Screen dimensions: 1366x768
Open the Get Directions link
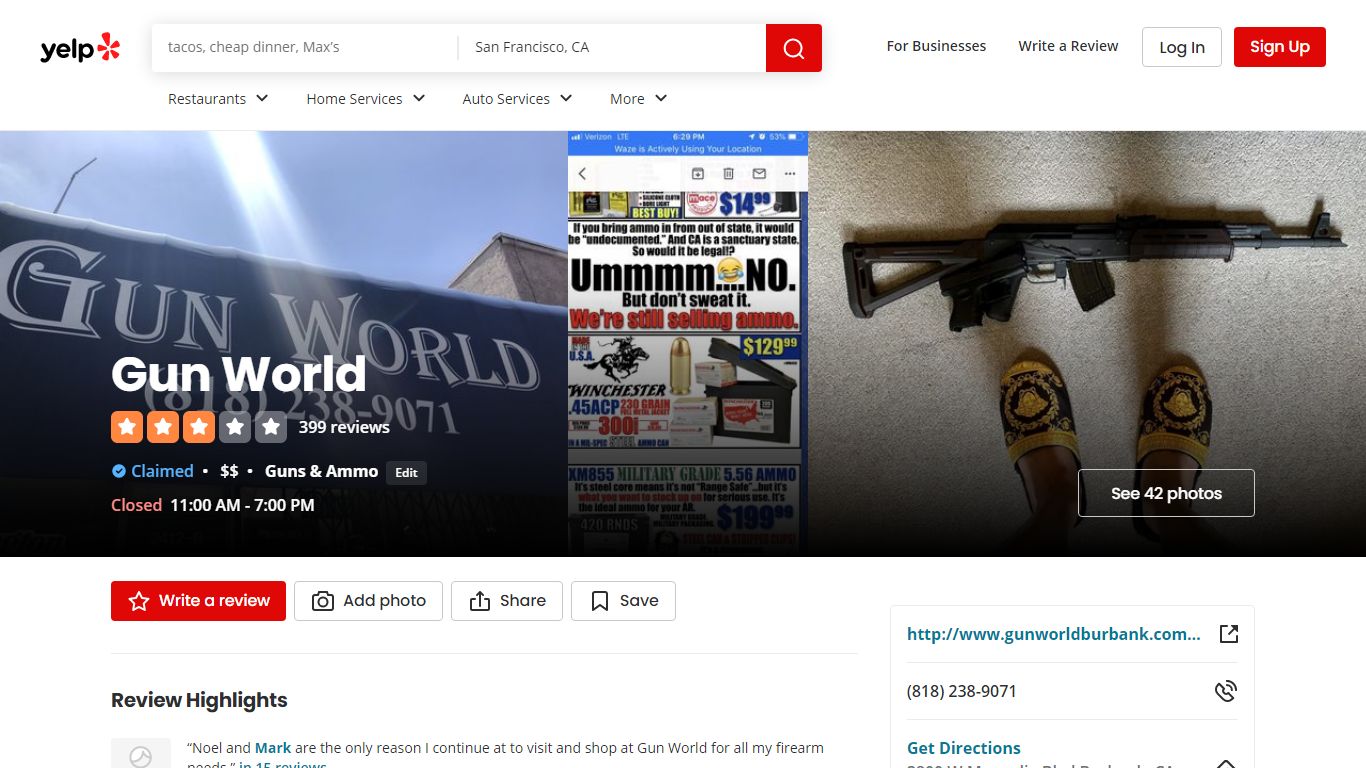pos(964,748)
